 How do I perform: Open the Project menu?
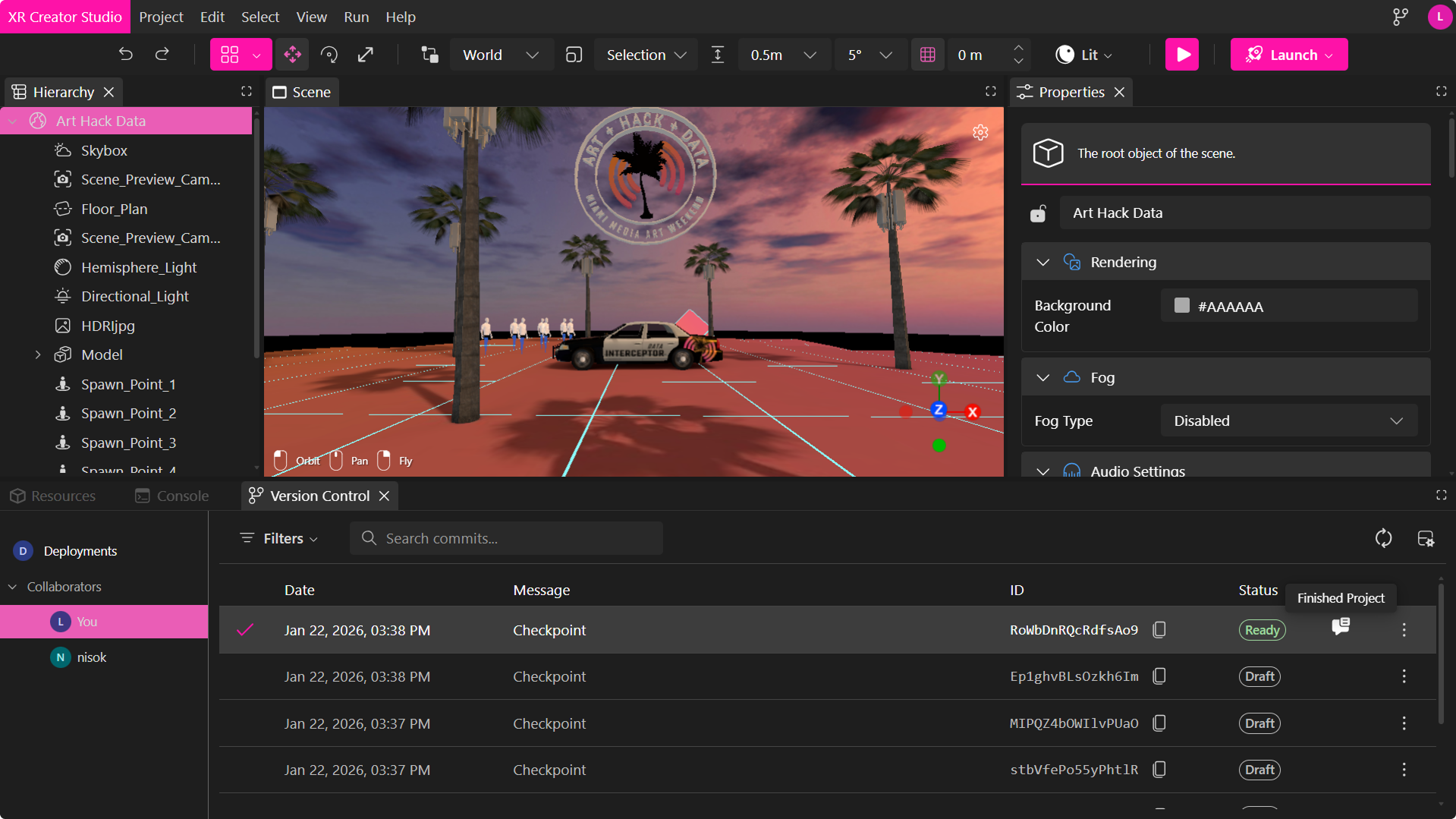pyautogui.click(x=161, y=17)
